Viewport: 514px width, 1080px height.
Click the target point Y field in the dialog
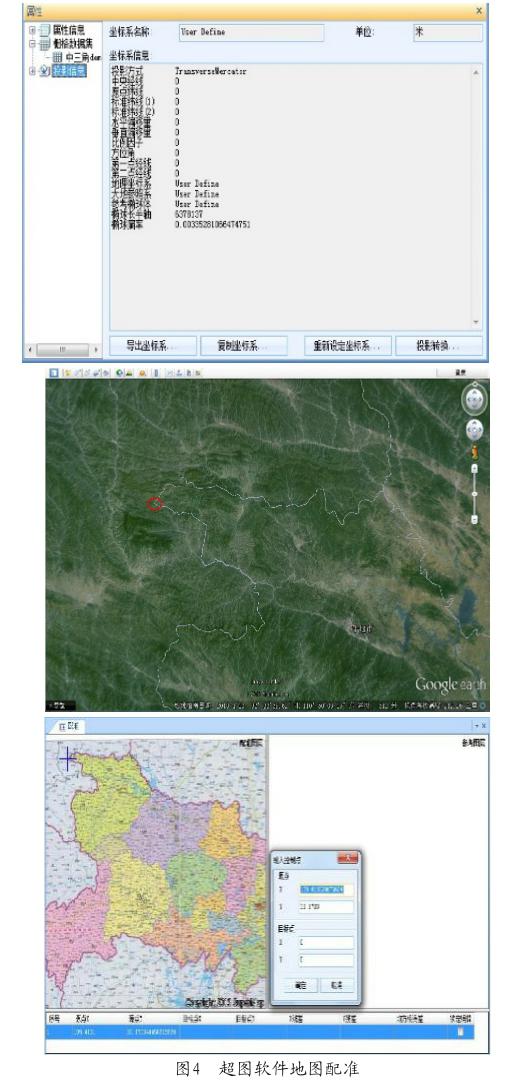327,960
